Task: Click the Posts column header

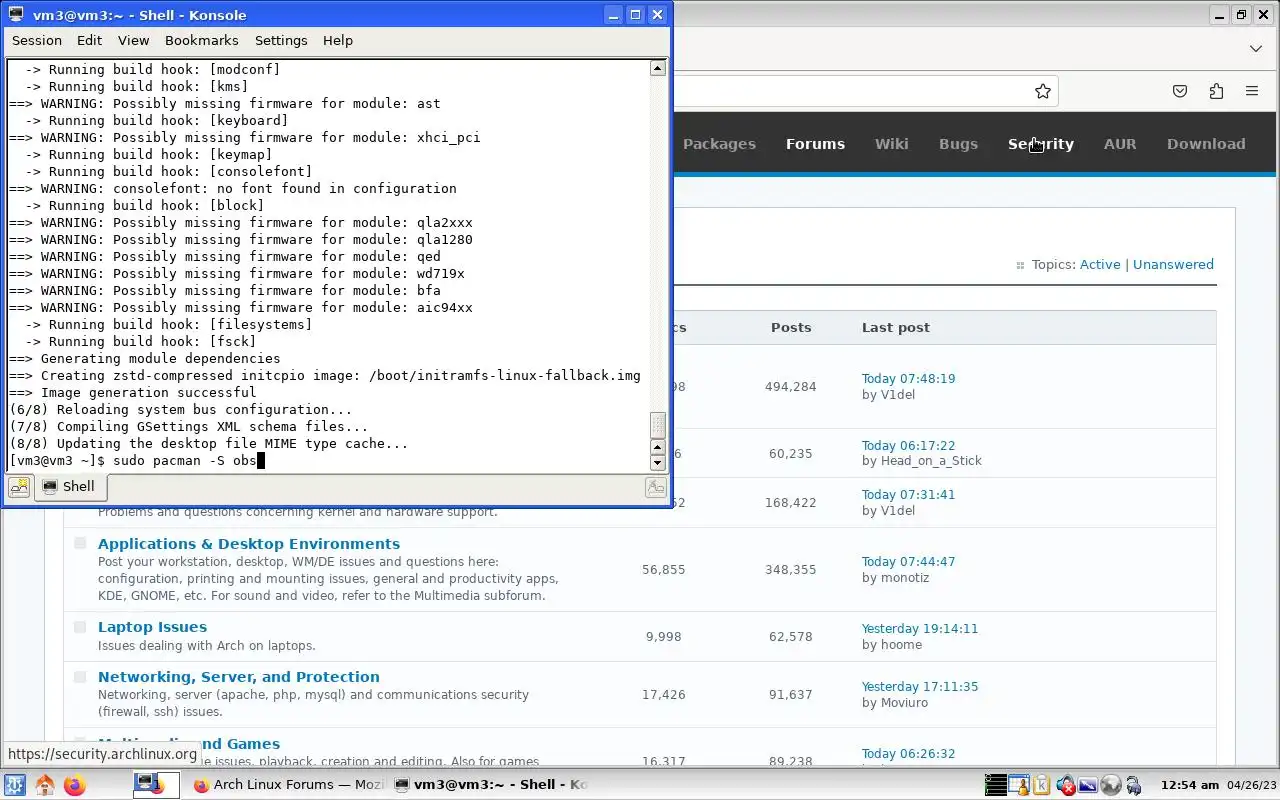Action: 791,328
